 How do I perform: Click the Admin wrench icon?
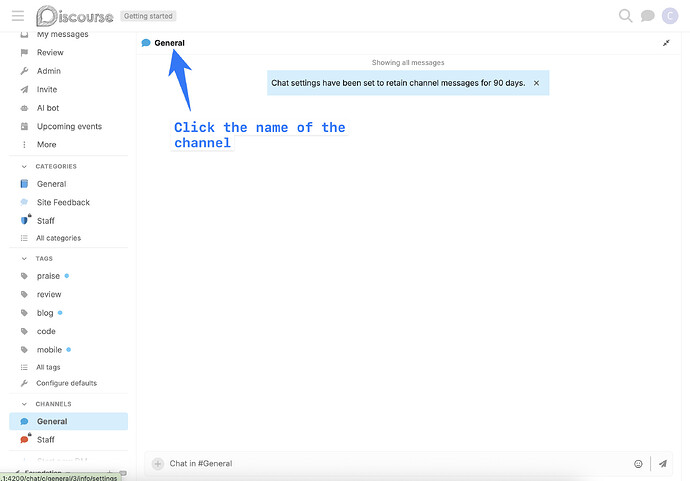(24, 71)
